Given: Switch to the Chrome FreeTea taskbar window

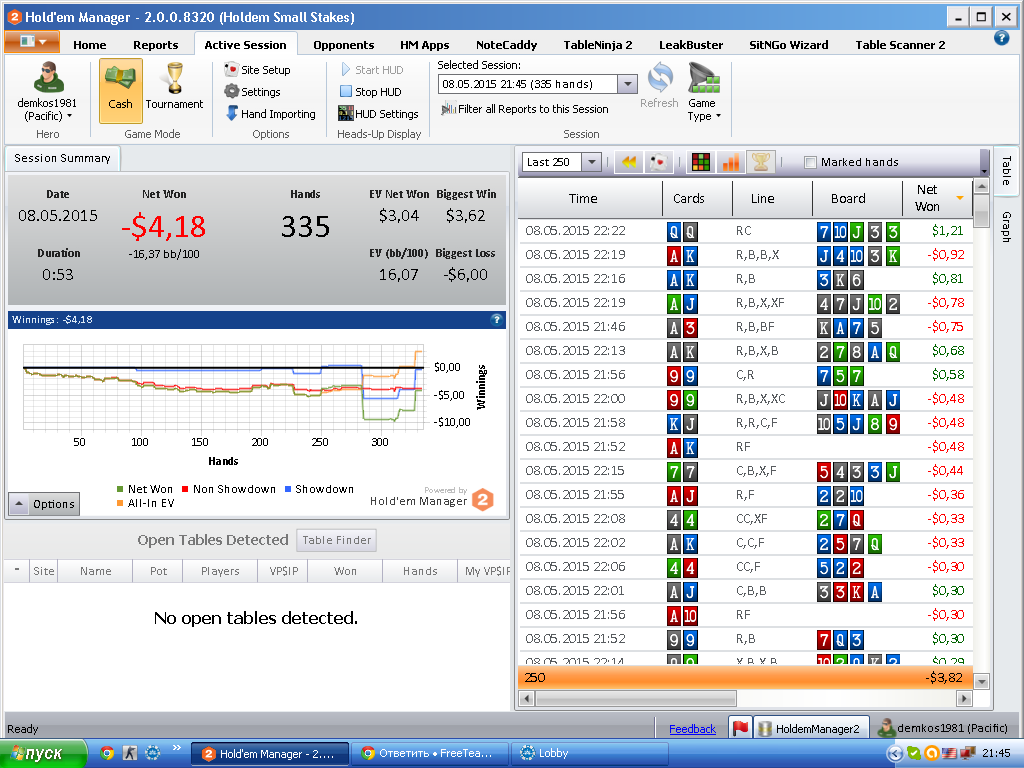Looking at the screenshot, I should click(430, 754).
